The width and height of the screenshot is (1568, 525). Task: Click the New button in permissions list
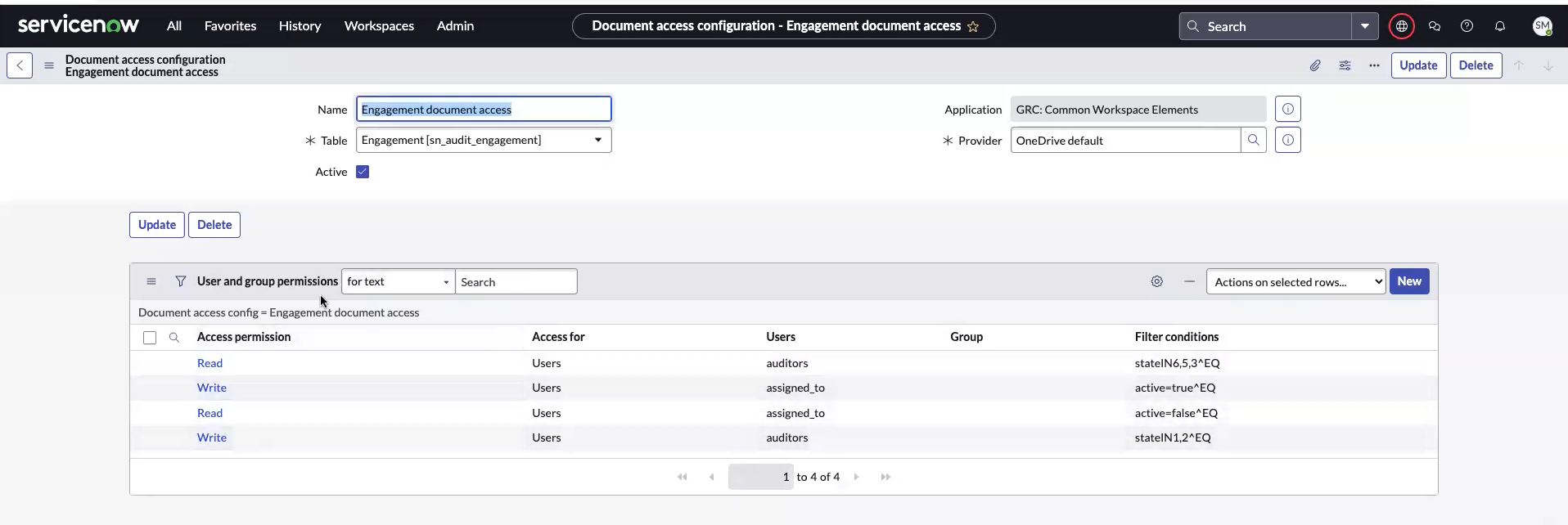(x=1409, y=281)
